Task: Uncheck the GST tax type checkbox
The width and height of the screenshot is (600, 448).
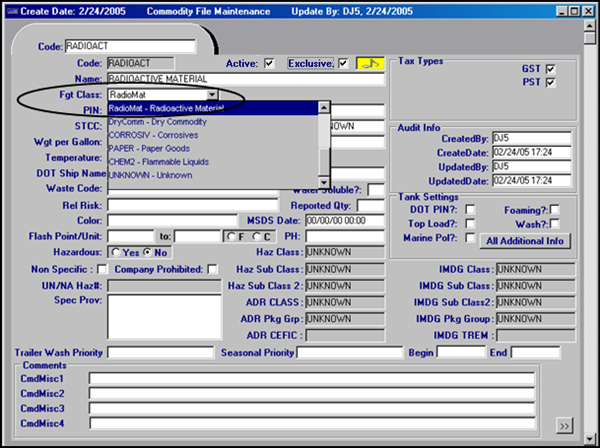Action: pyautogui.click(x=549, y=68)
